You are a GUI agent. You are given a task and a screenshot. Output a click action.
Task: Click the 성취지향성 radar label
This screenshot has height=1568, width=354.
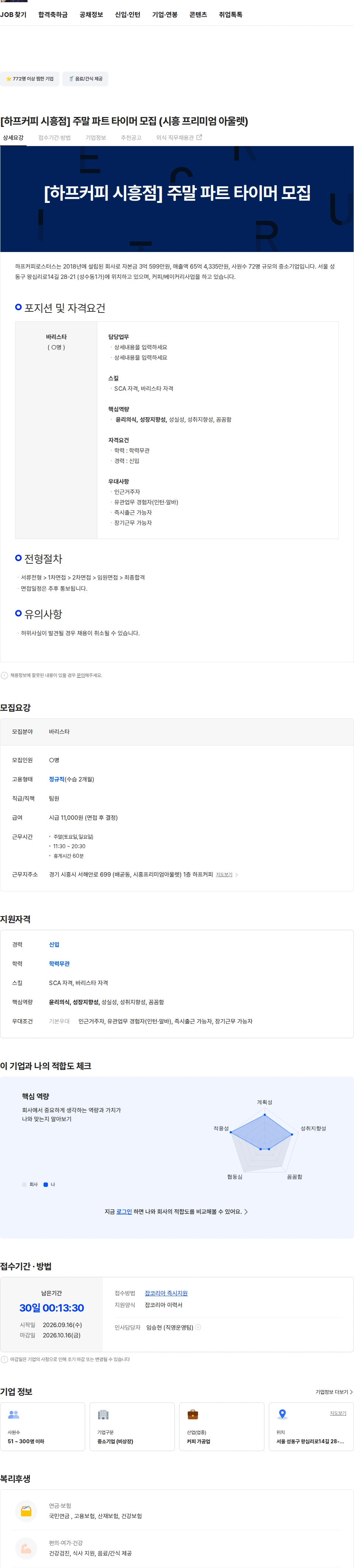click(x=313, y=1129)
